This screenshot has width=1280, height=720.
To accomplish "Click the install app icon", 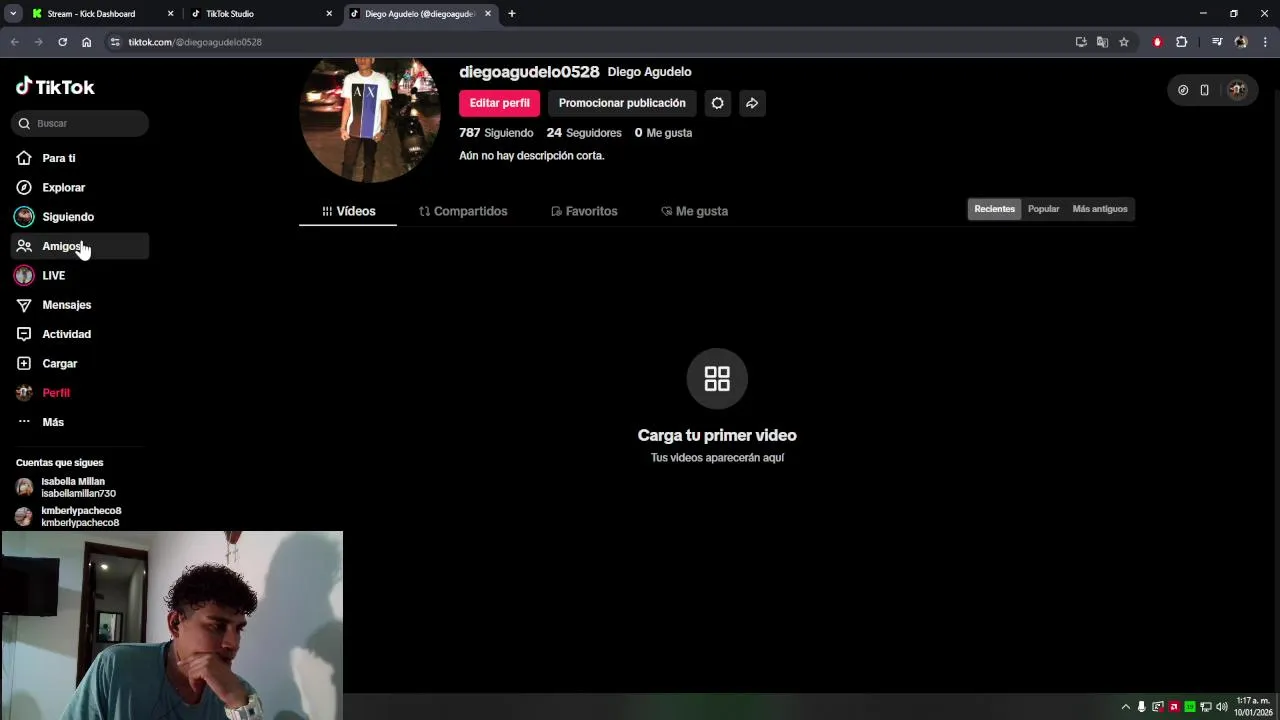I will (1081, 42).
